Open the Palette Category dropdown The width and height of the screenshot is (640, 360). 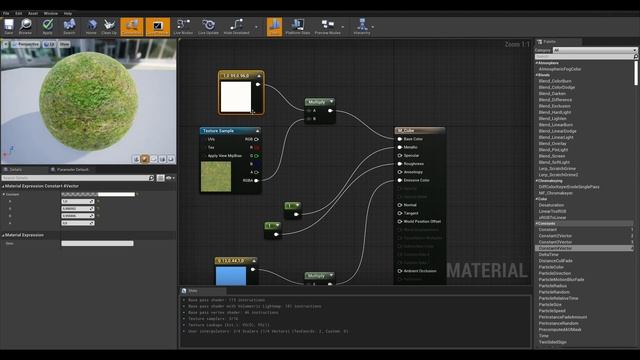tap(595, 50)
